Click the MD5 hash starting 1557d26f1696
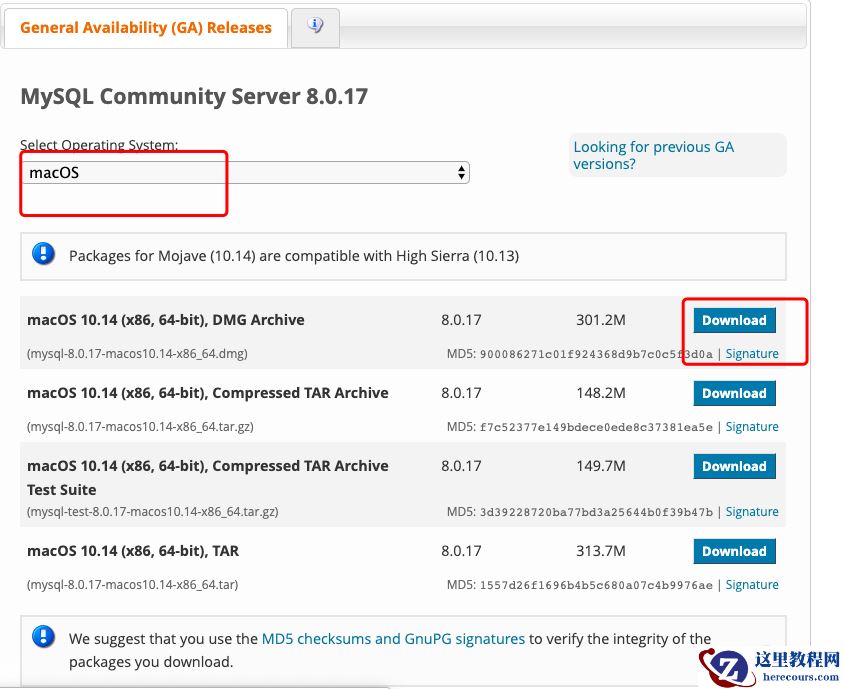The height and width of the screenshot is (689, 845). click(x=596, y=586)
